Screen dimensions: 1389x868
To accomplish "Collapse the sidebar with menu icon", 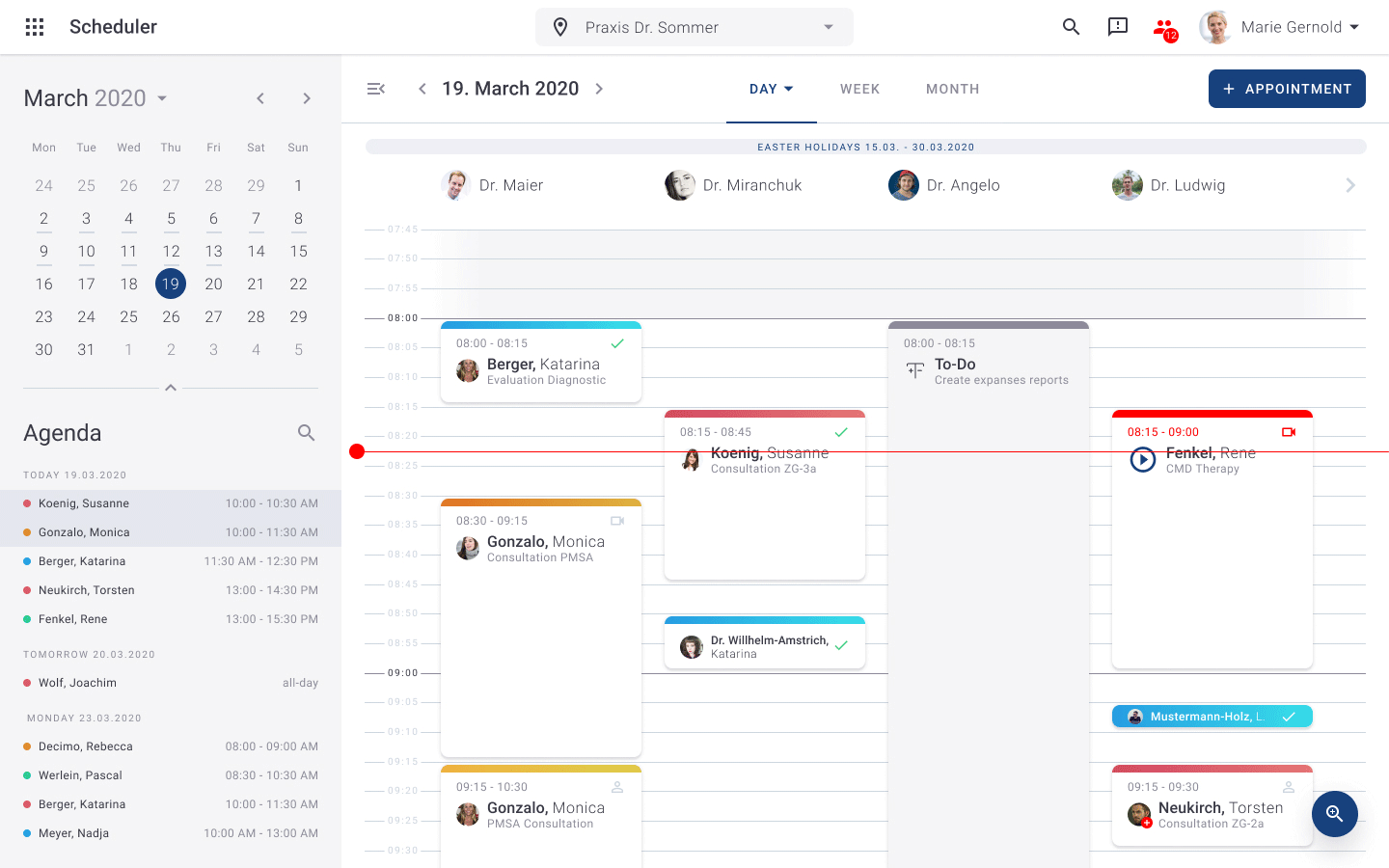I will click(376, 89).
